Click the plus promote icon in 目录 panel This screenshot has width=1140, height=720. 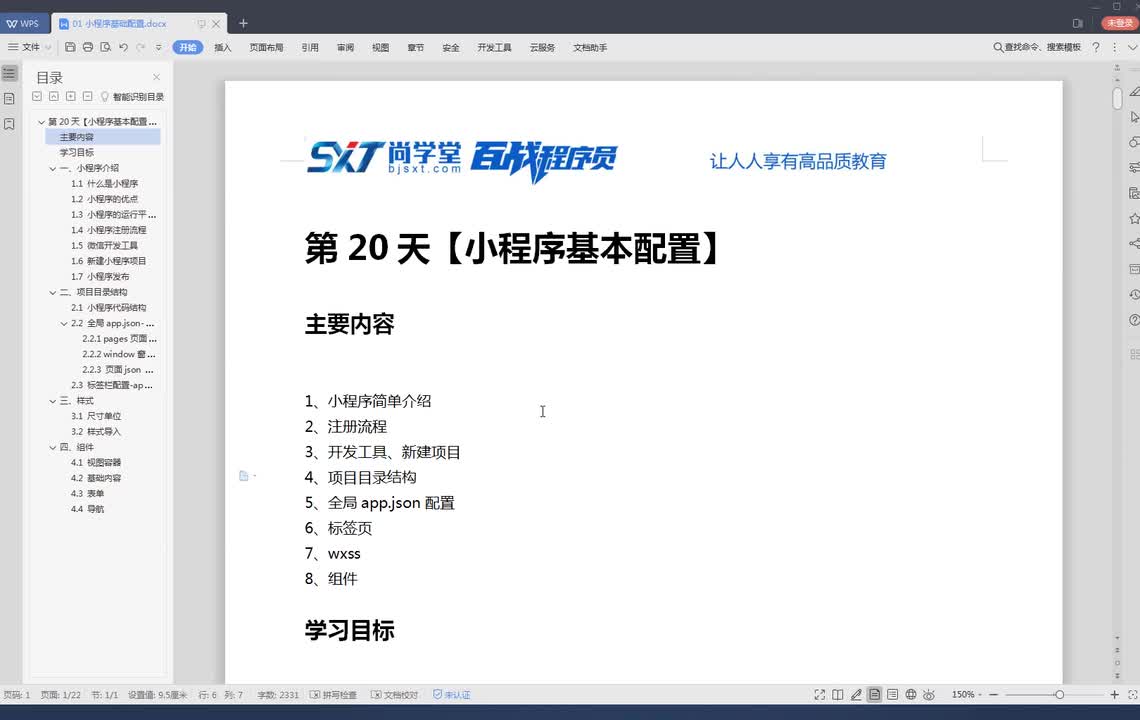[71, 96]
